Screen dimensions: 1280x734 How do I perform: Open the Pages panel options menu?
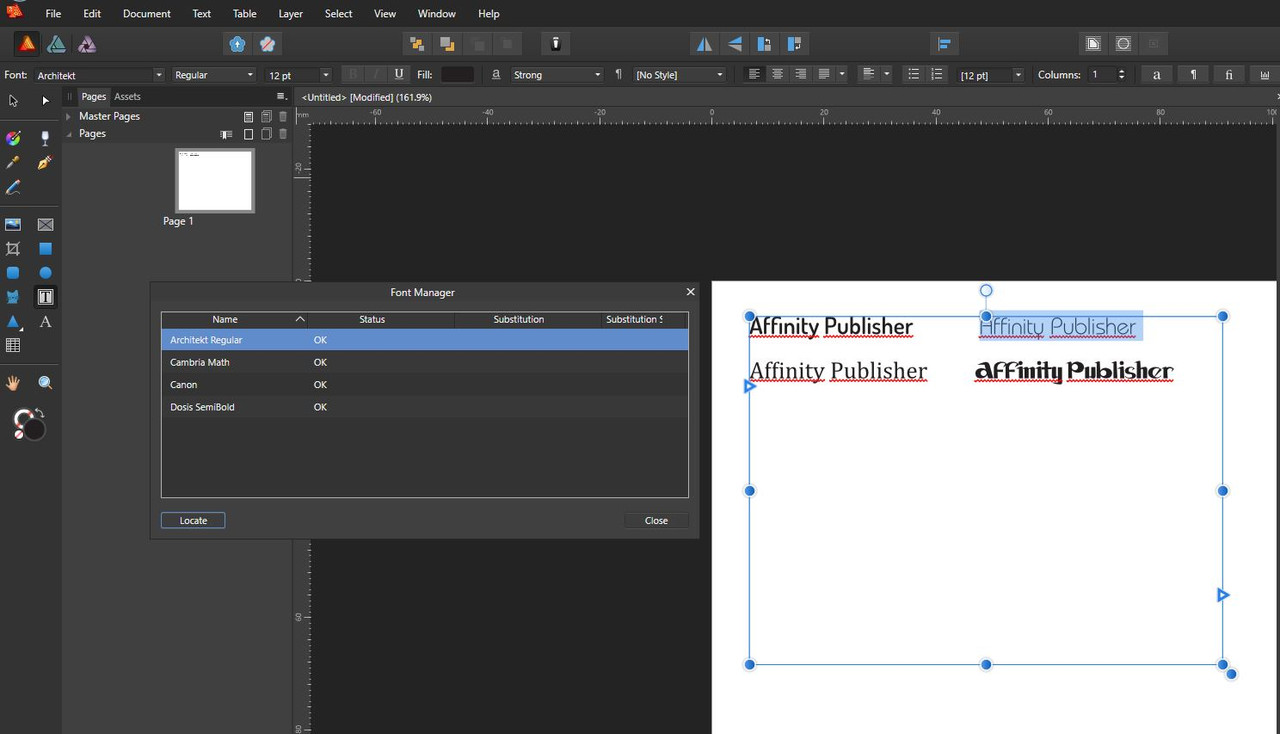[x=281, y=96]
